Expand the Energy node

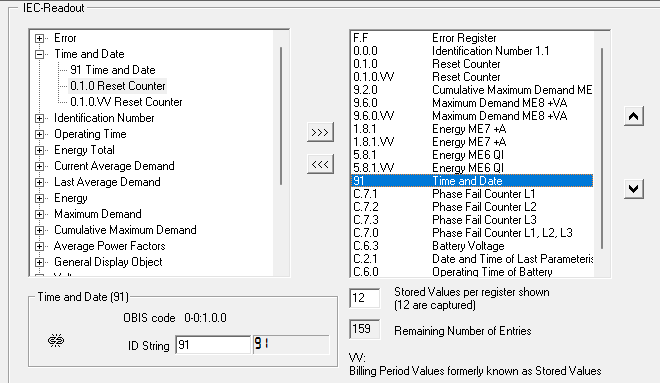click(x=39, y=198)
